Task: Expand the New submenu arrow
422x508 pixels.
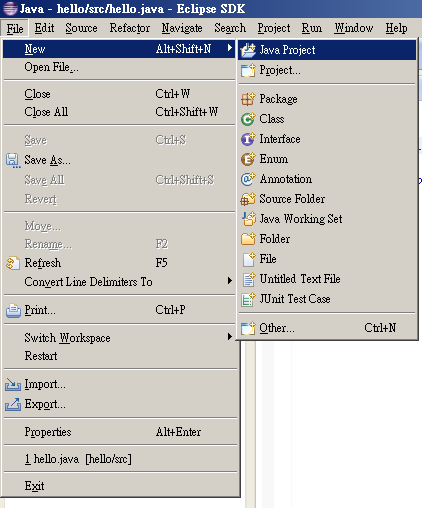Action: (x=230, y=48)
